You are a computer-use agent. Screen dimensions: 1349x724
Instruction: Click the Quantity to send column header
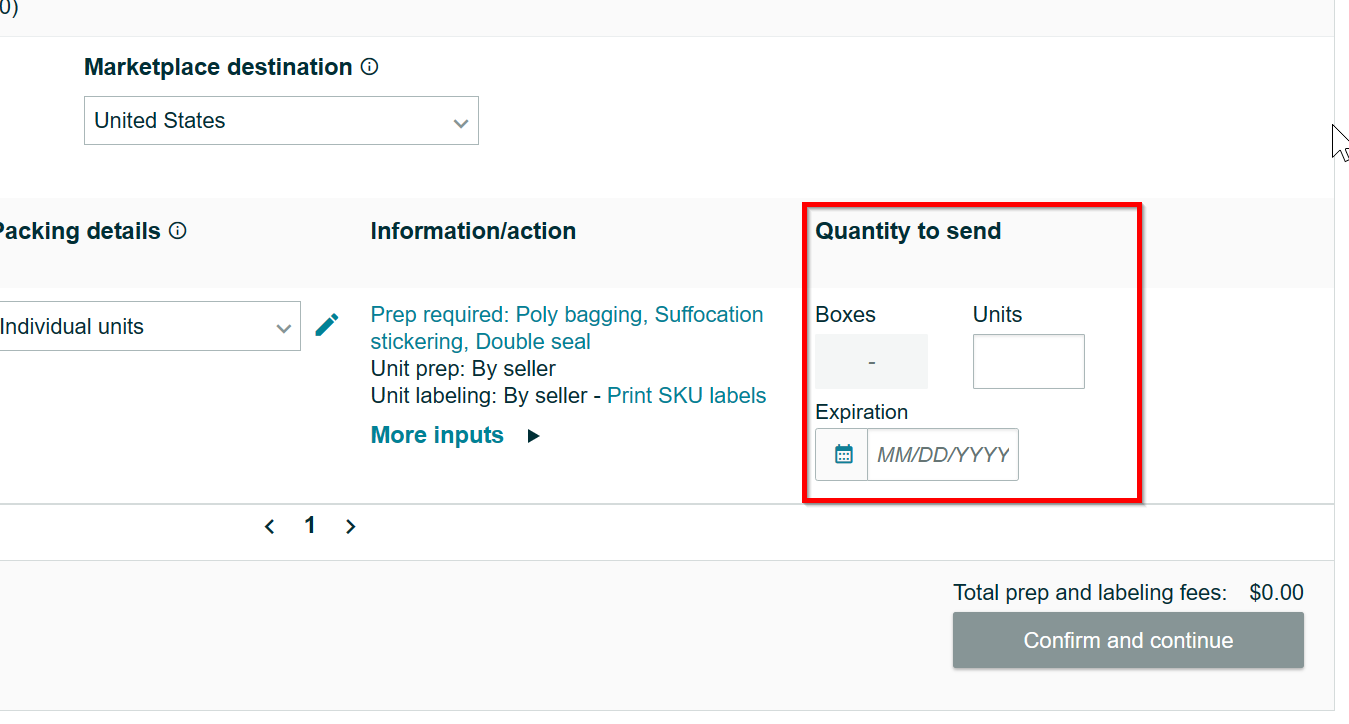point(908,232)
